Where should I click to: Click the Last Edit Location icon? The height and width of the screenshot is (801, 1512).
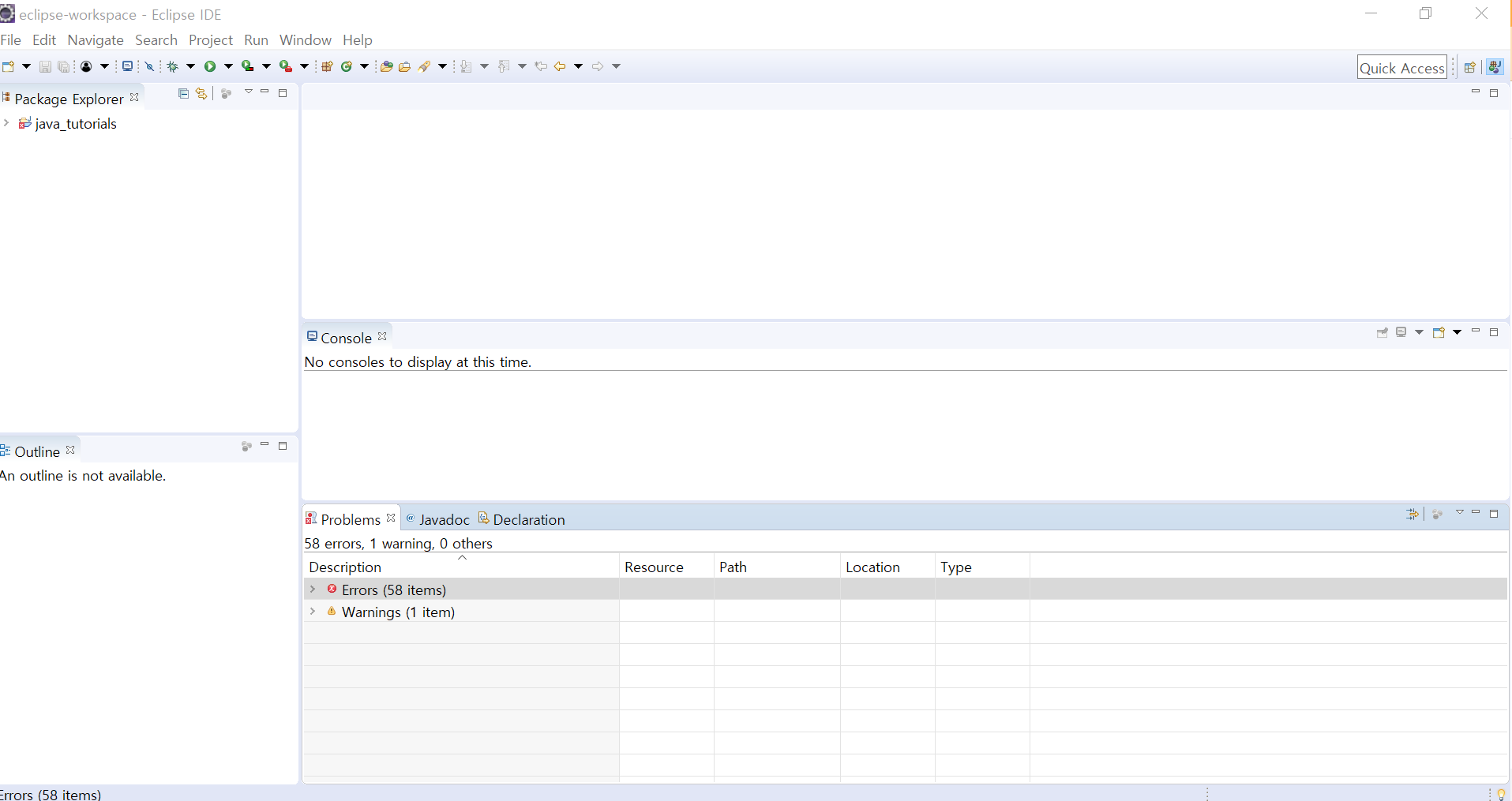[541, 67]
